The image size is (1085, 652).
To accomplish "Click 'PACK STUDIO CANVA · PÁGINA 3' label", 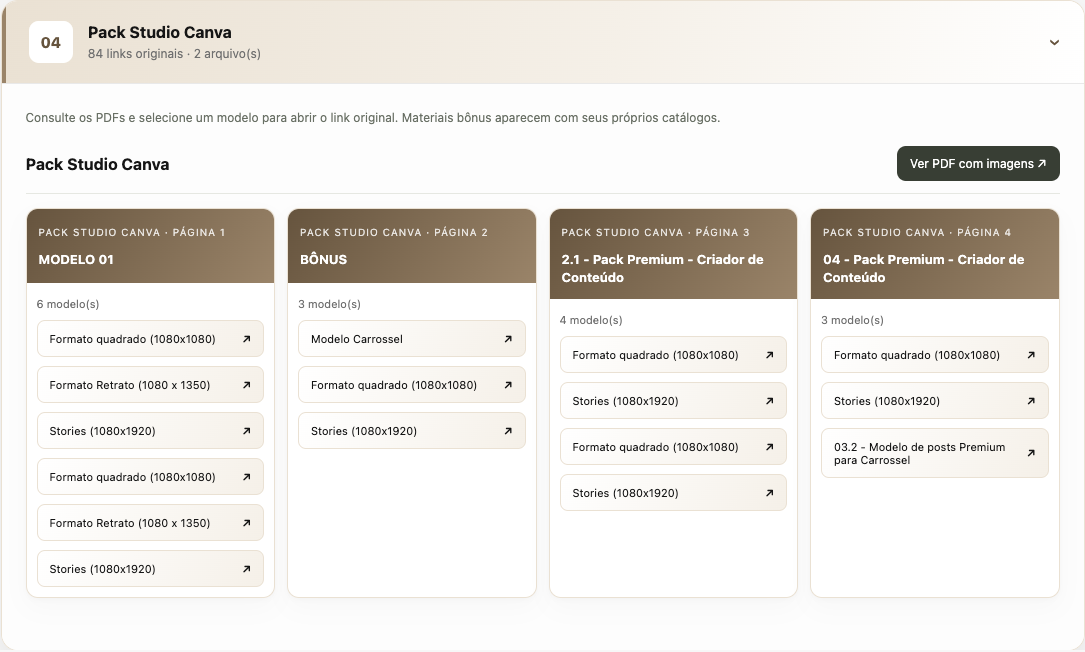I will click(x=655, y=233).
